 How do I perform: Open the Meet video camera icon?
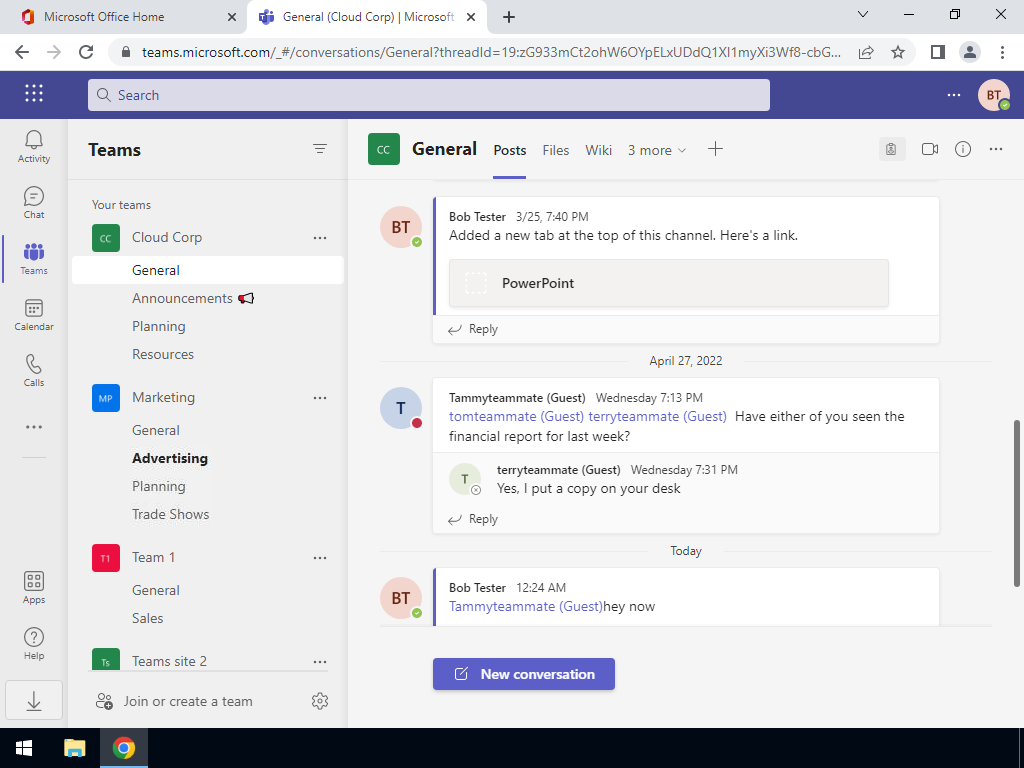pyautogui.click(x=930, y=150)
